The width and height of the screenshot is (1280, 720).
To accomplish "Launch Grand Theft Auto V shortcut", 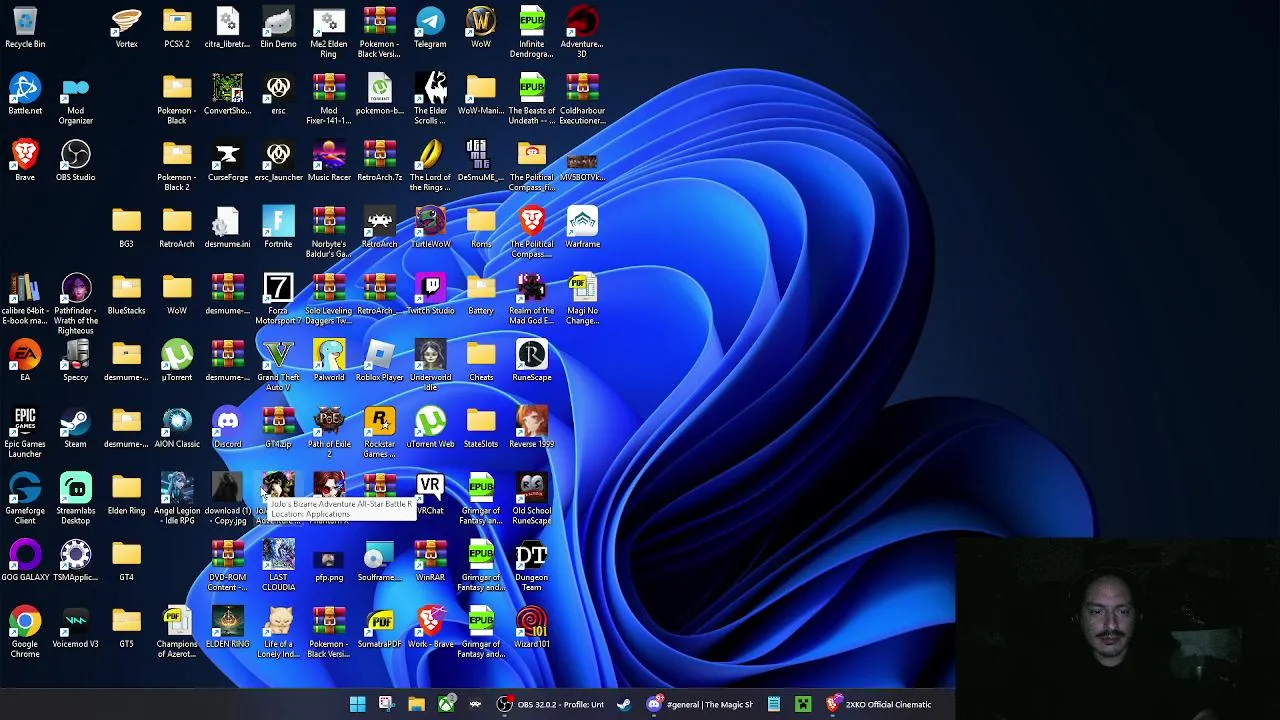I will 278,366.
